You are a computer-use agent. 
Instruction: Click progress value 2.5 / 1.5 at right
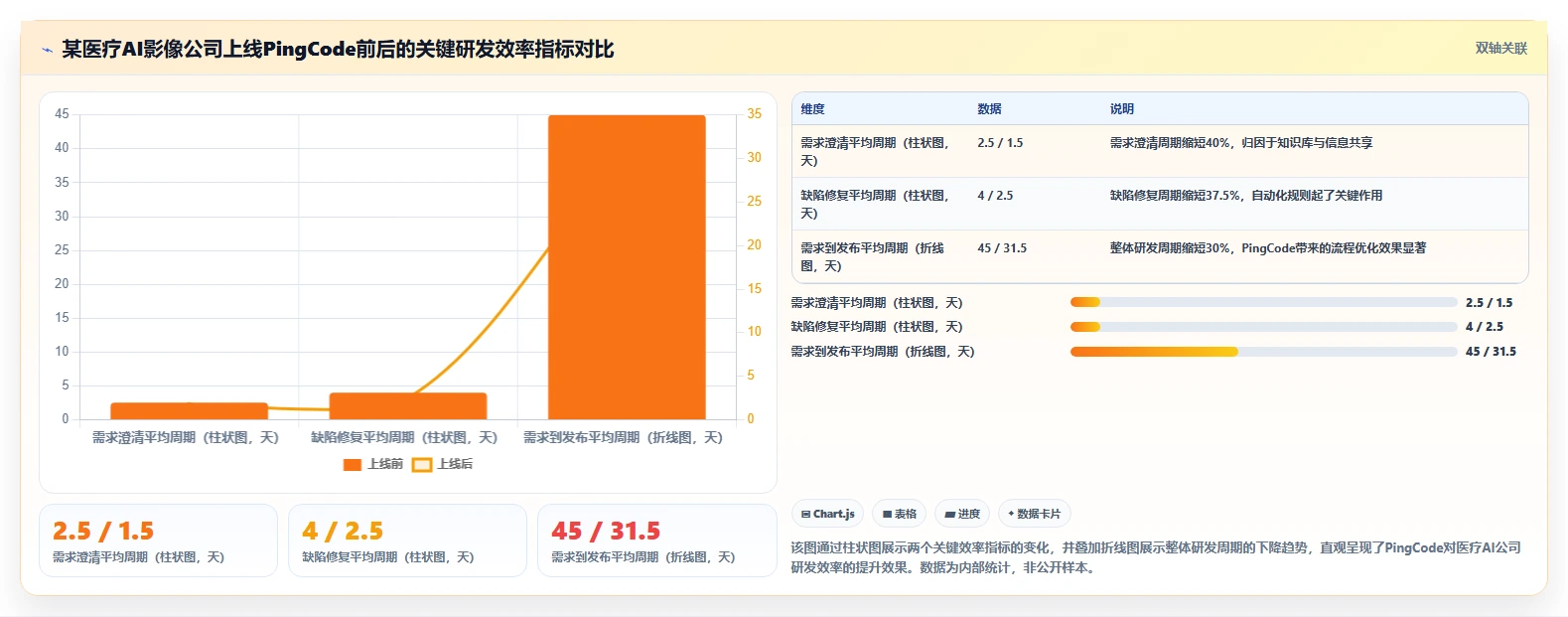(1490, 303)
